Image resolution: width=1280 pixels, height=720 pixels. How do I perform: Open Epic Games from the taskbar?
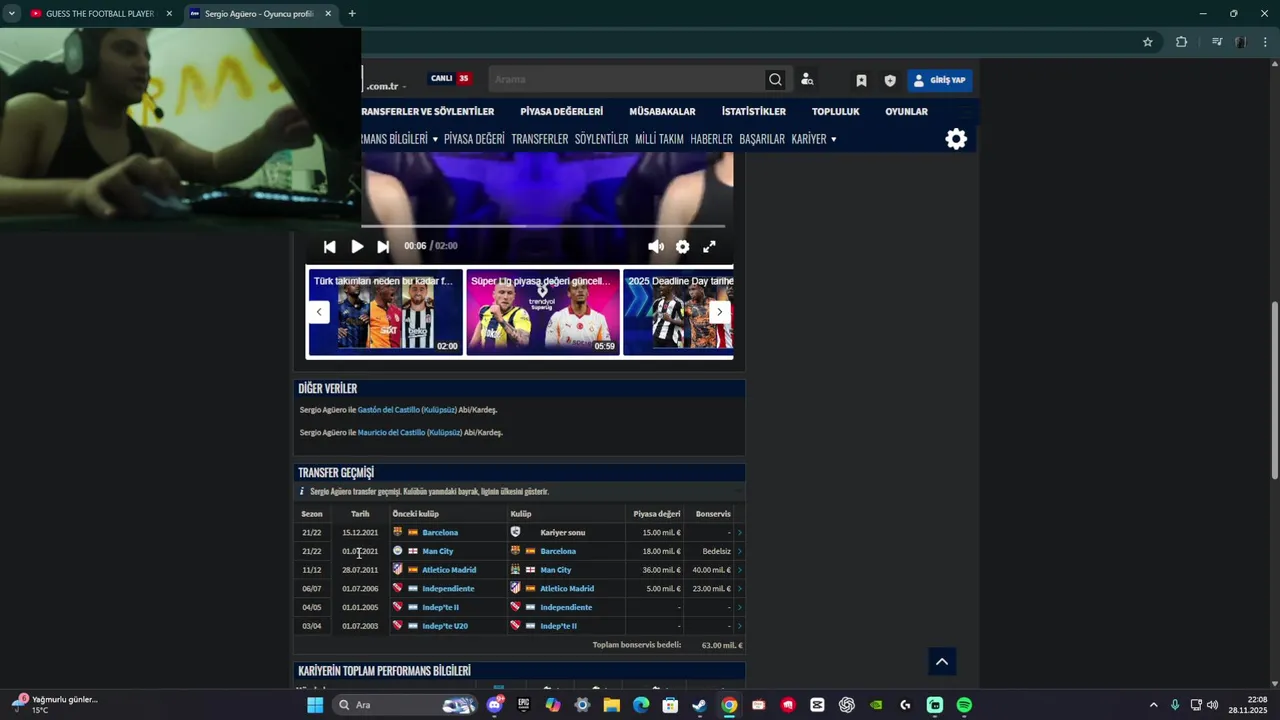(523, 705)
